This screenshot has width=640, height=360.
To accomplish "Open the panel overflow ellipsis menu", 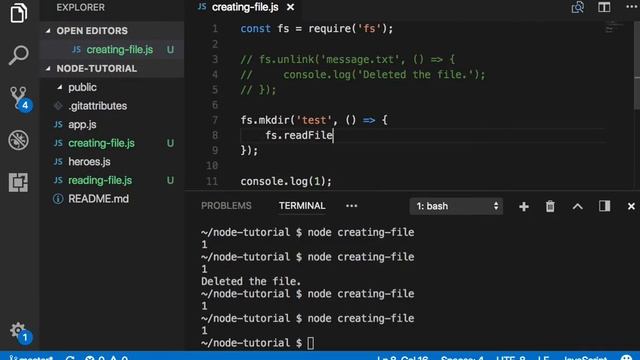I will pos(351,206).
